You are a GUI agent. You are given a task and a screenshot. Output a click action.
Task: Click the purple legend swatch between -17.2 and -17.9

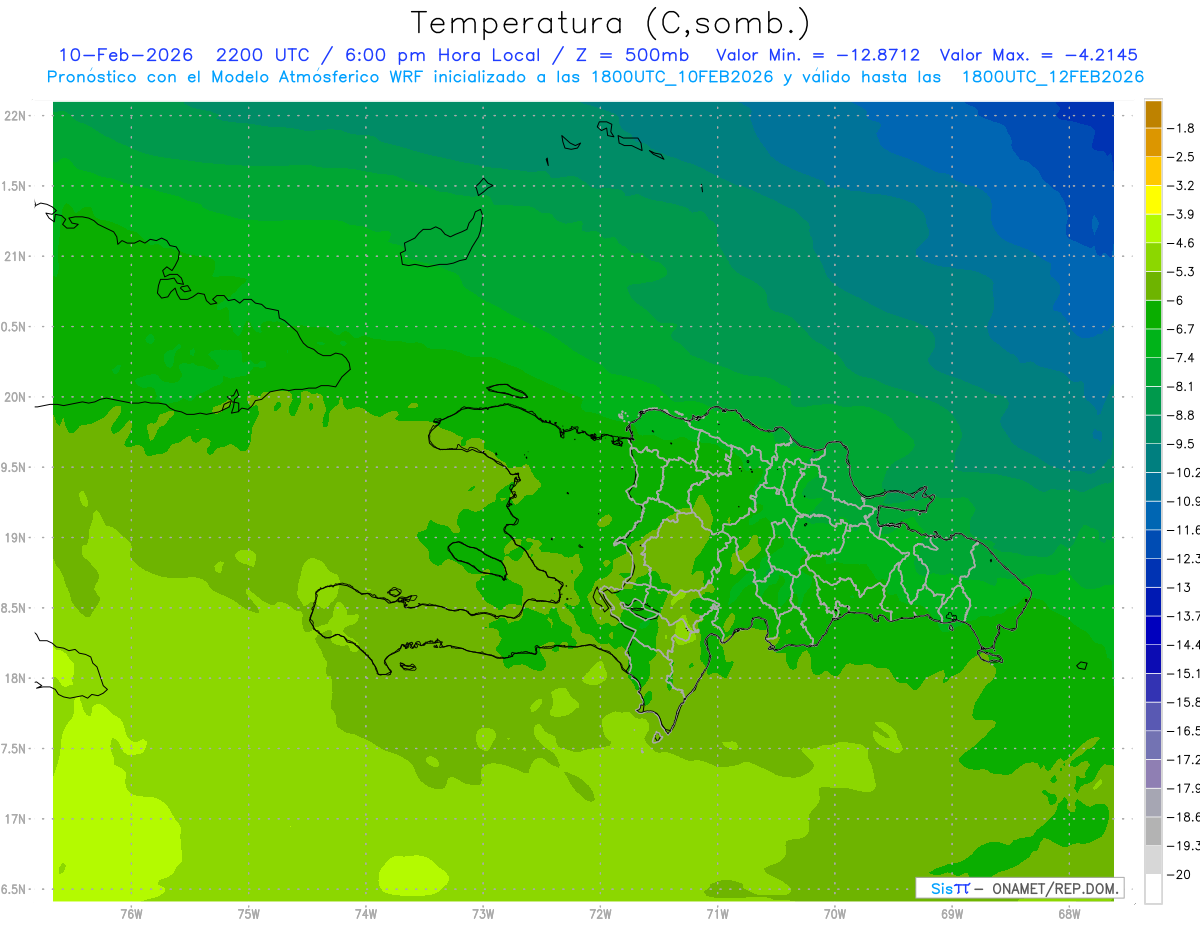coord(1153,773)
